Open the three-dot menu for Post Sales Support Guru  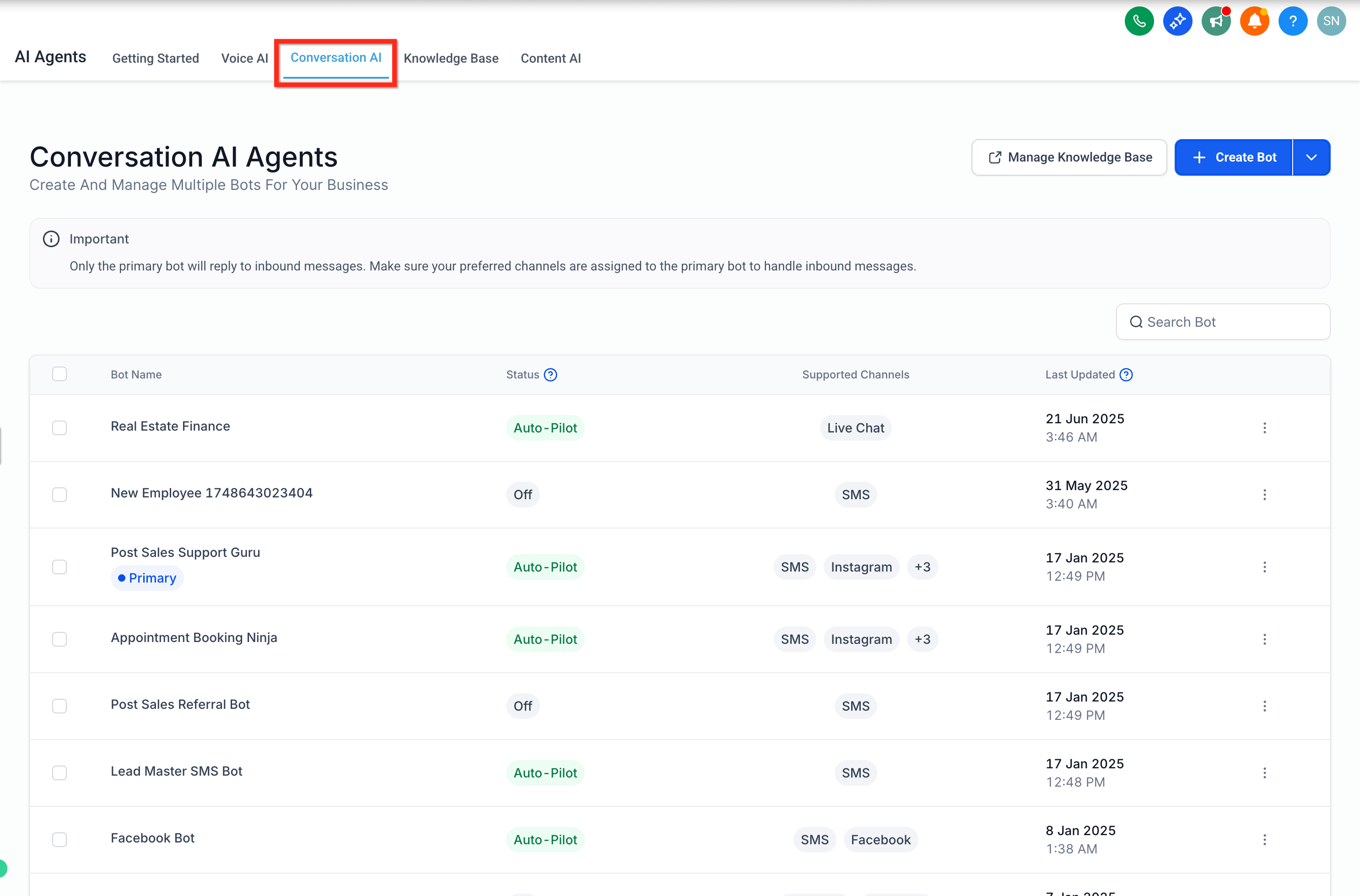tap(1264, 567)
